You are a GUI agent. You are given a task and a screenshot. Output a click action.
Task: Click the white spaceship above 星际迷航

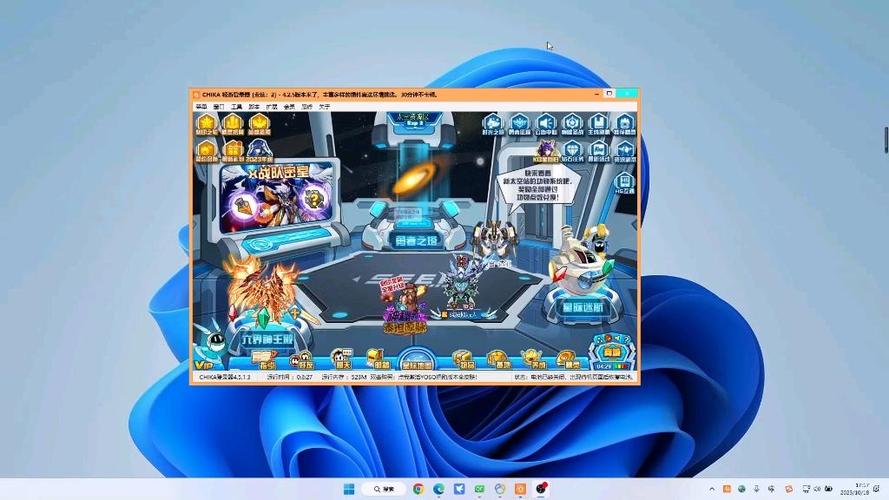tap(581, 264)
